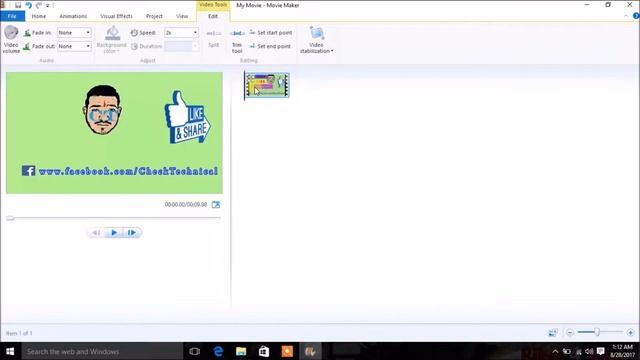Open the Visual Effects tab

116,16
